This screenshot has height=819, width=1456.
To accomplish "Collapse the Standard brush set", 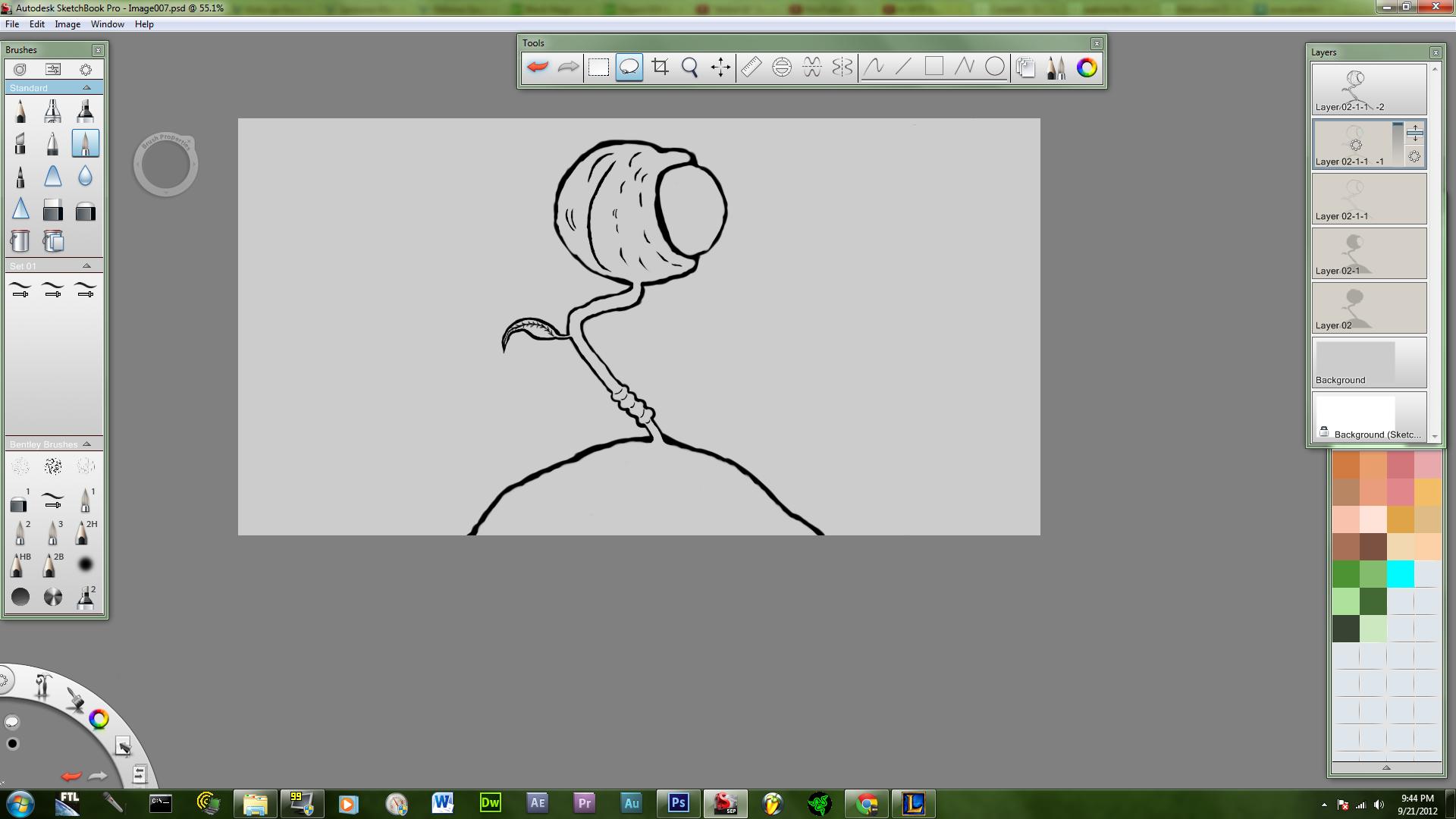I will point(86,88).
